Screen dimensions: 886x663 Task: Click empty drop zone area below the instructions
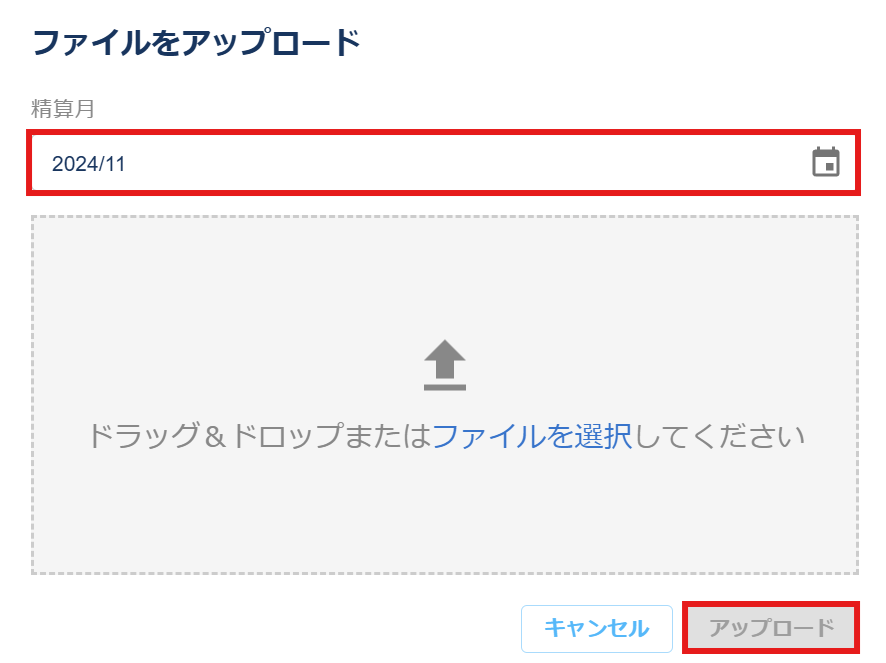click(x=445, y=512)
